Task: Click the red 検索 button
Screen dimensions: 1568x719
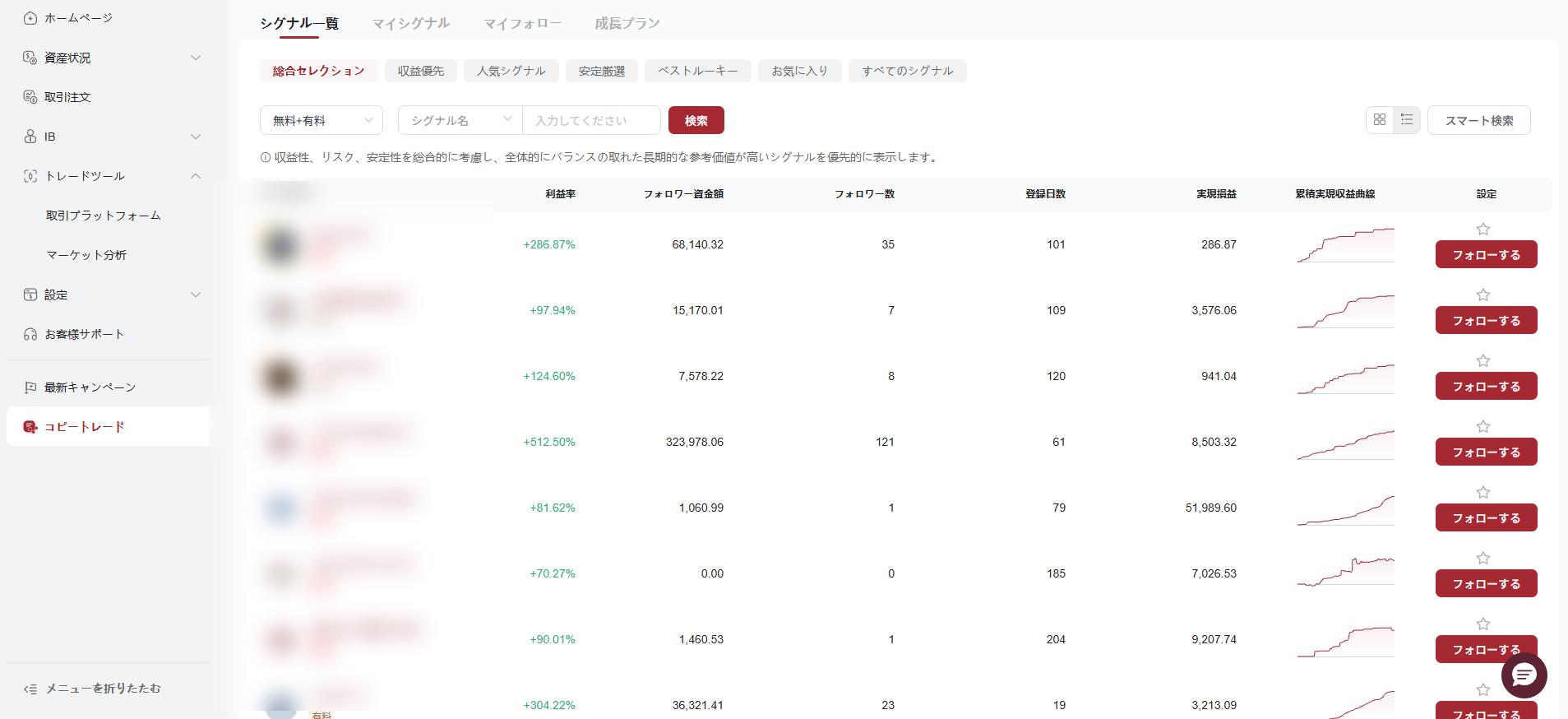Action: pos(696,120)
